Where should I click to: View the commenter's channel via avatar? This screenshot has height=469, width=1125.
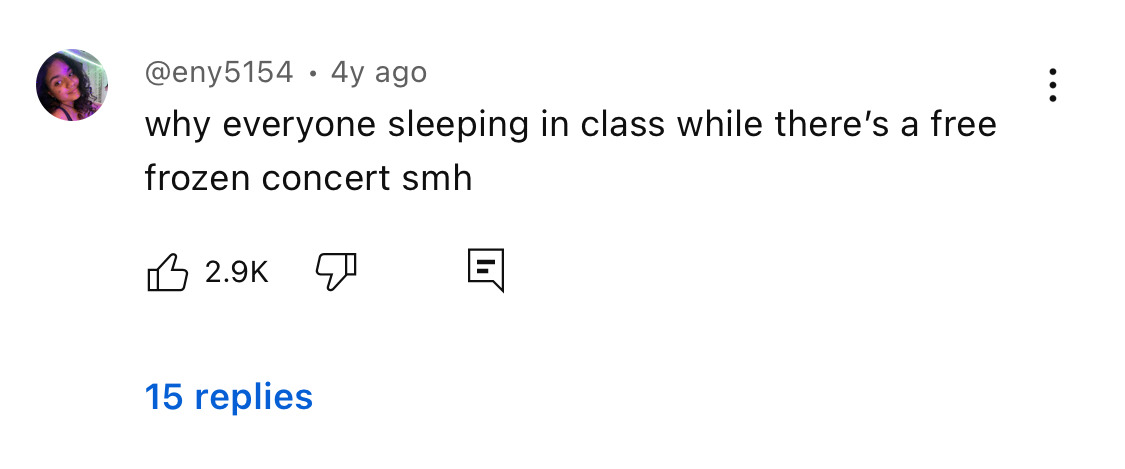72,85
